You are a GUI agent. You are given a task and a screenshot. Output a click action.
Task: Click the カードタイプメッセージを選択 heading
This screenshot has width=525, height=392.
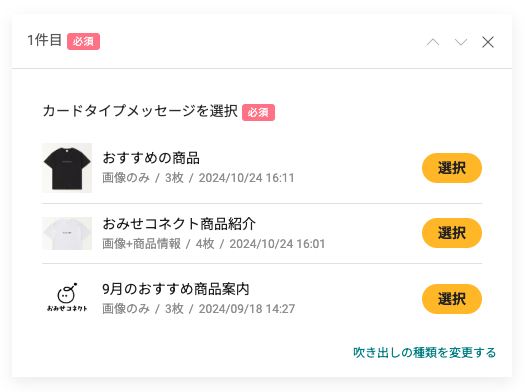point(140,111)
